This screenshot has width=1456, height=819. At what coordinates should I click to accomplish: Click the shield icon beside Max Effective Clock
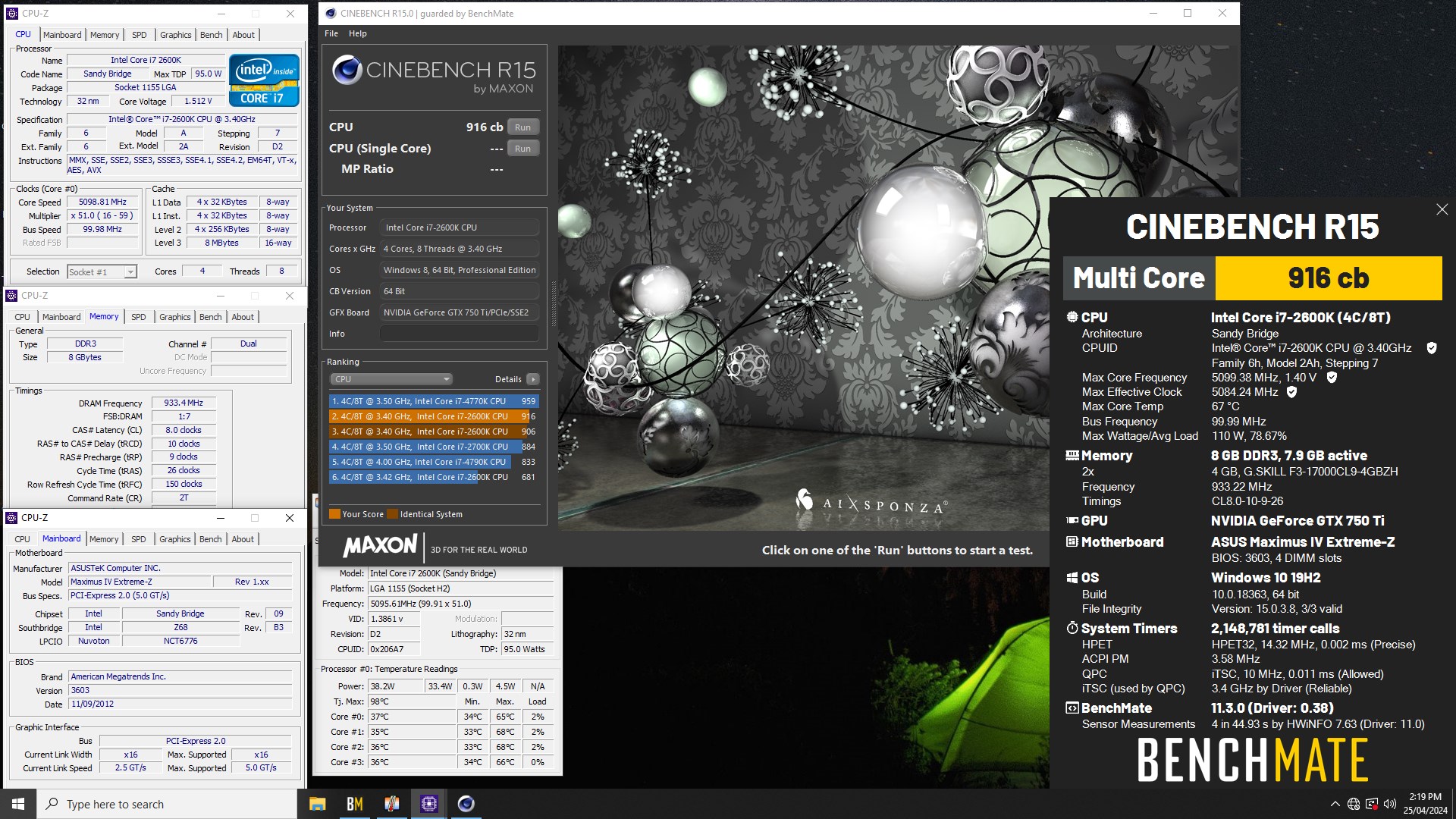click(1291, 392)
